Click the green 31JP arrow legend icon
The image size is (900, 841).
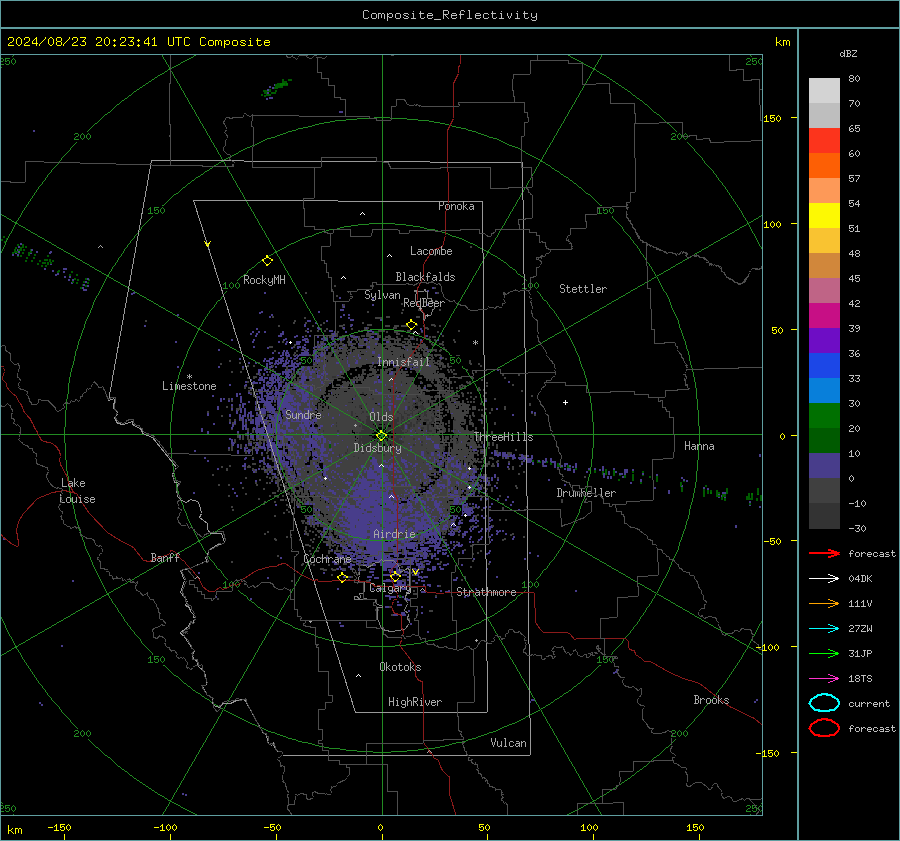coord(824,653)
